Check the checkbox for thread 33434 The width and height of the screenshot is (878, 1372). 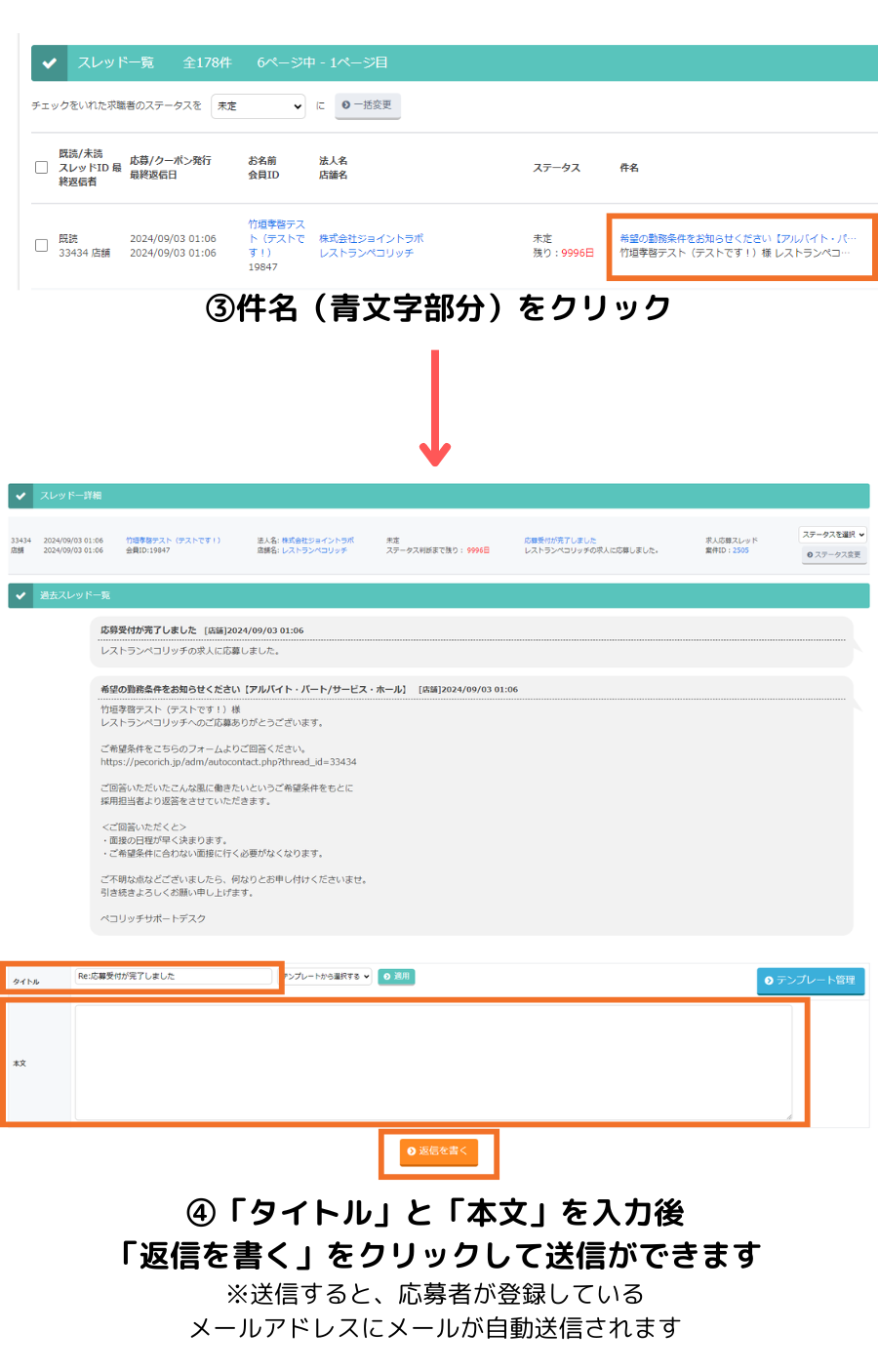pos(40,245)
